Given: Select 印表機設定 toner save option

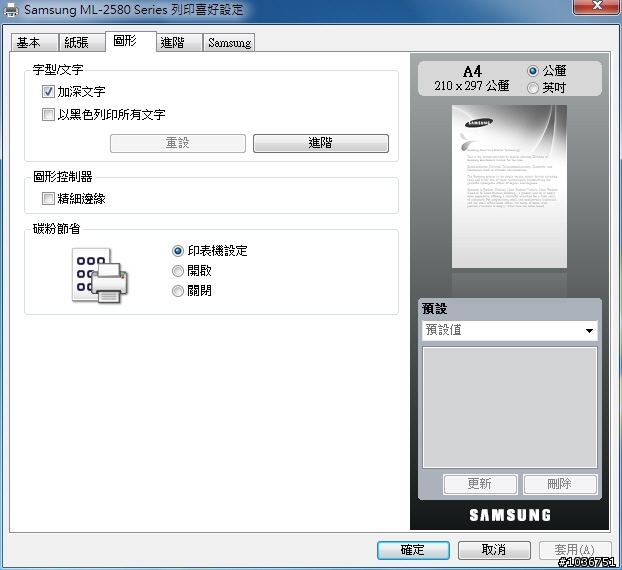Looking at the screenshot, I should click(178, 251).
